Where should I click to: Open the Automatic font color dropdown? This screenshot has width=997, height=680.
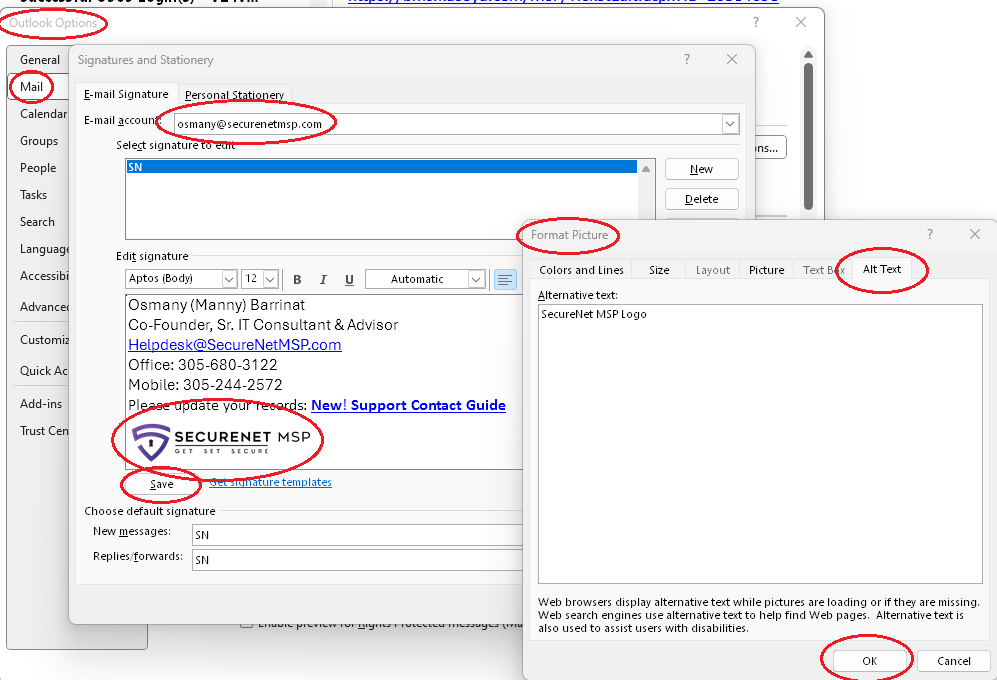click(x=476, y=279)
